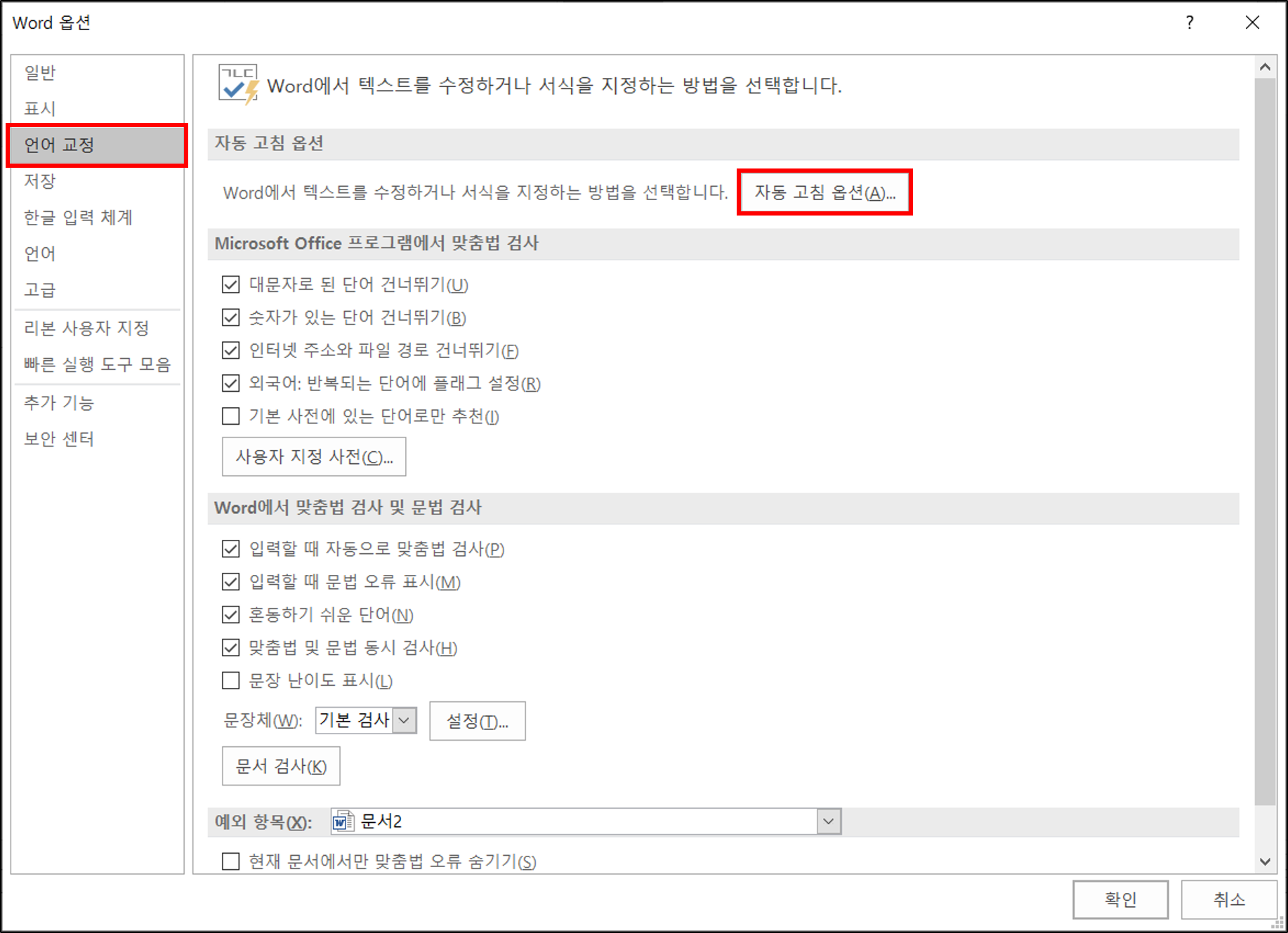1288x933 pixels.
Task: Click the proofing checkmark icon in header
Action: (x=239, y=84)
